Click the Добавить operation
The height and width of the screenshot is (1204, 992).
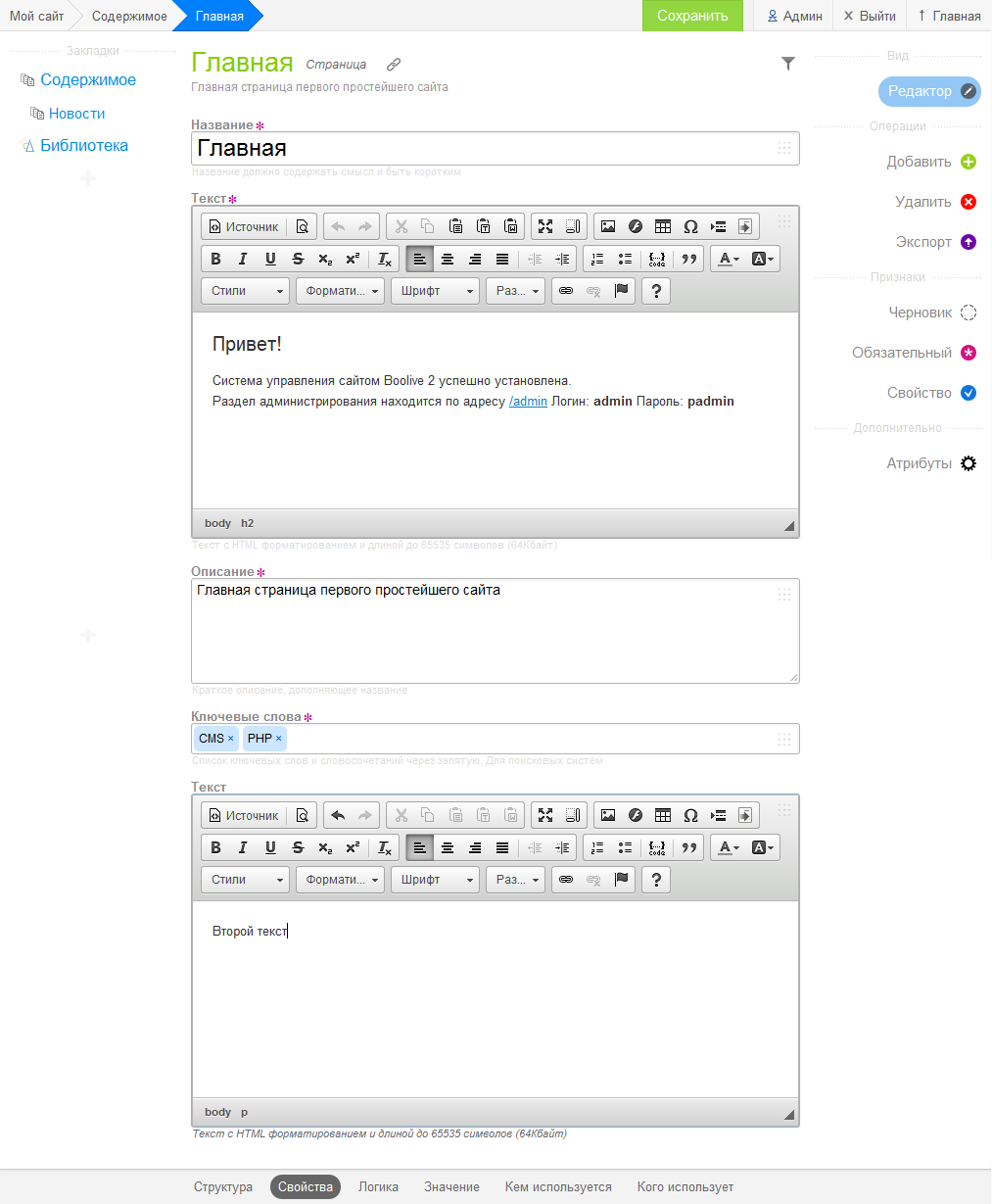[x=931, y=162]
